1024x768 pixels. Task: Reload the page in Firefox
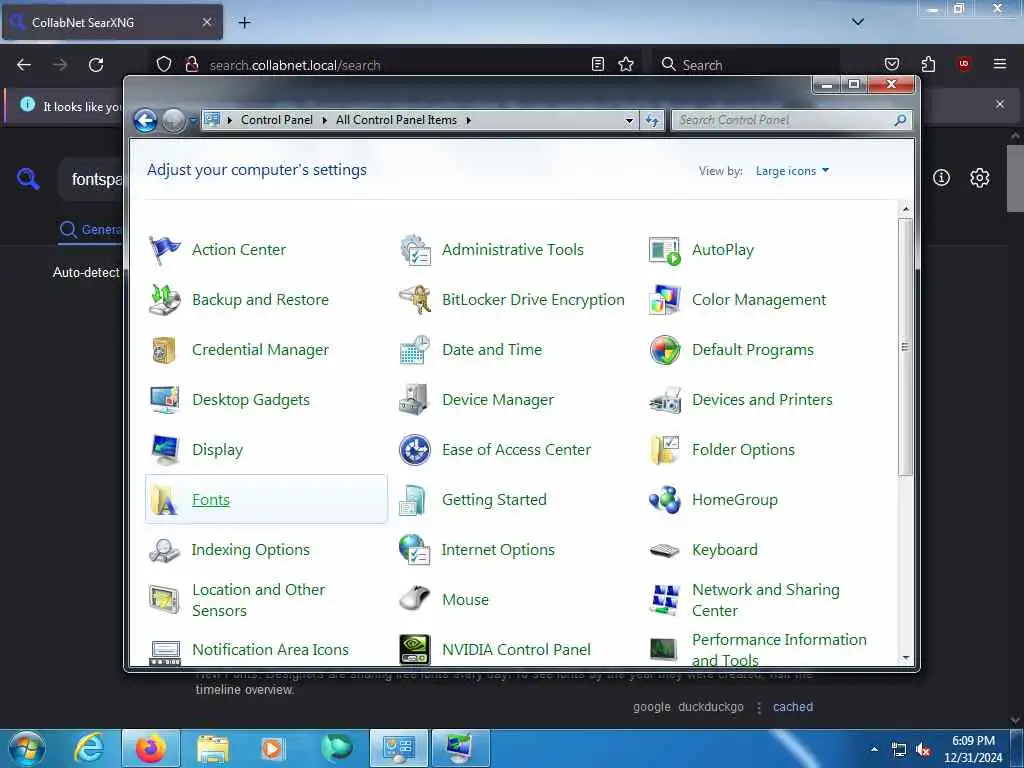[x=96, y=65]
